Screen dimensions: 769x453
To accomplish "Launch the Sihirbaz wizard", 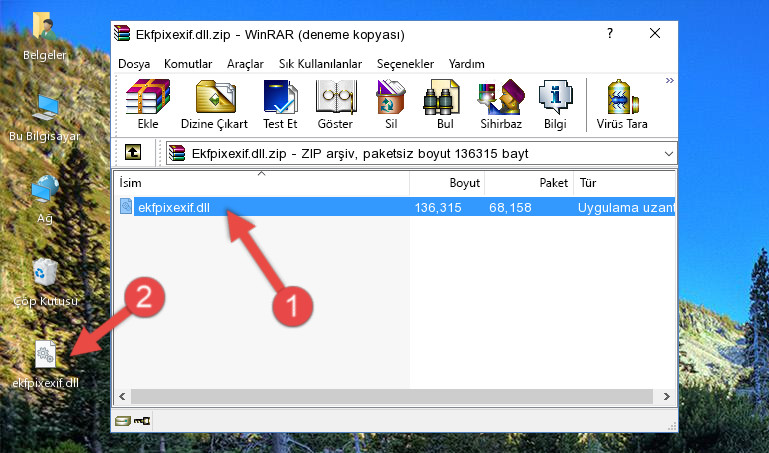I will point(501,104).
